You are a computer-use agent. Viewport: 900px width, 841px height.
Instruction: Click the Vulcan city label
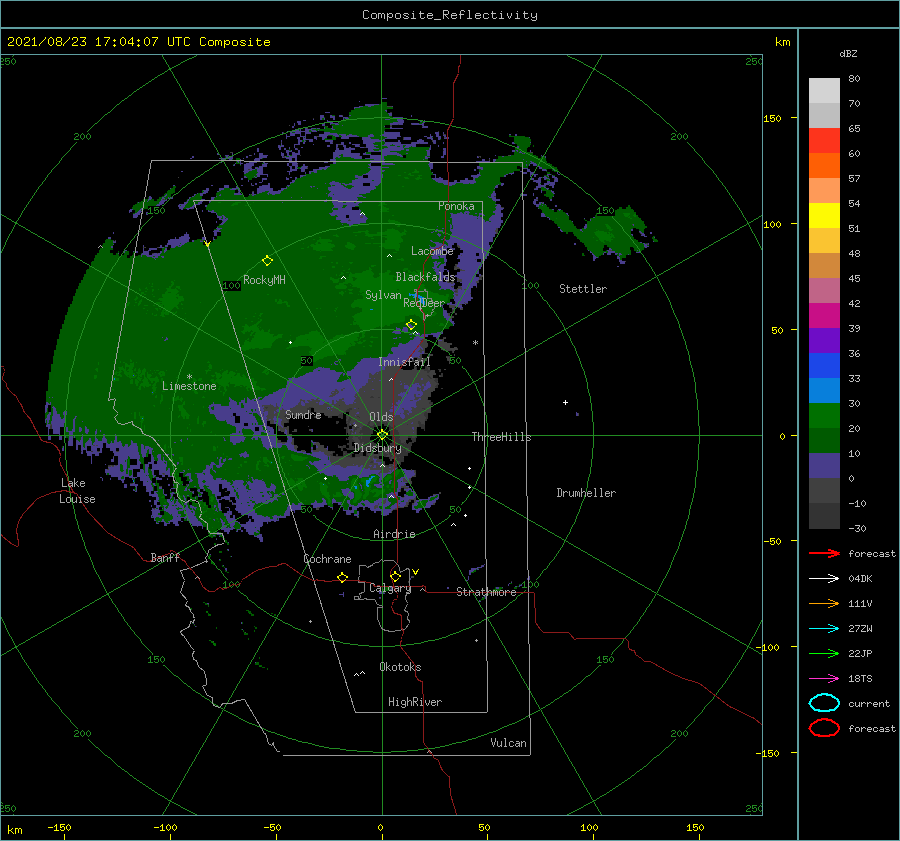[x=508, y=743]
